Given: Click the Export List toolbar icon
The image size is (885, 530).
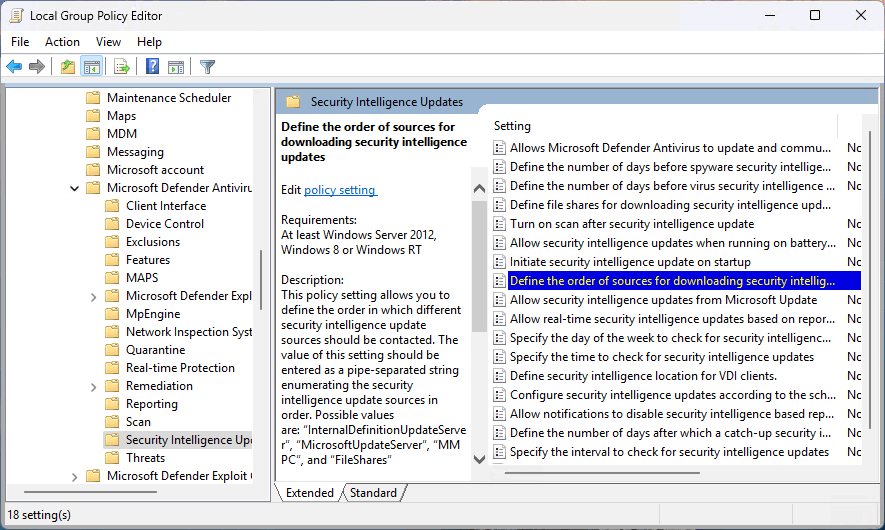Looking at the screenshot, I should [122, 67].
